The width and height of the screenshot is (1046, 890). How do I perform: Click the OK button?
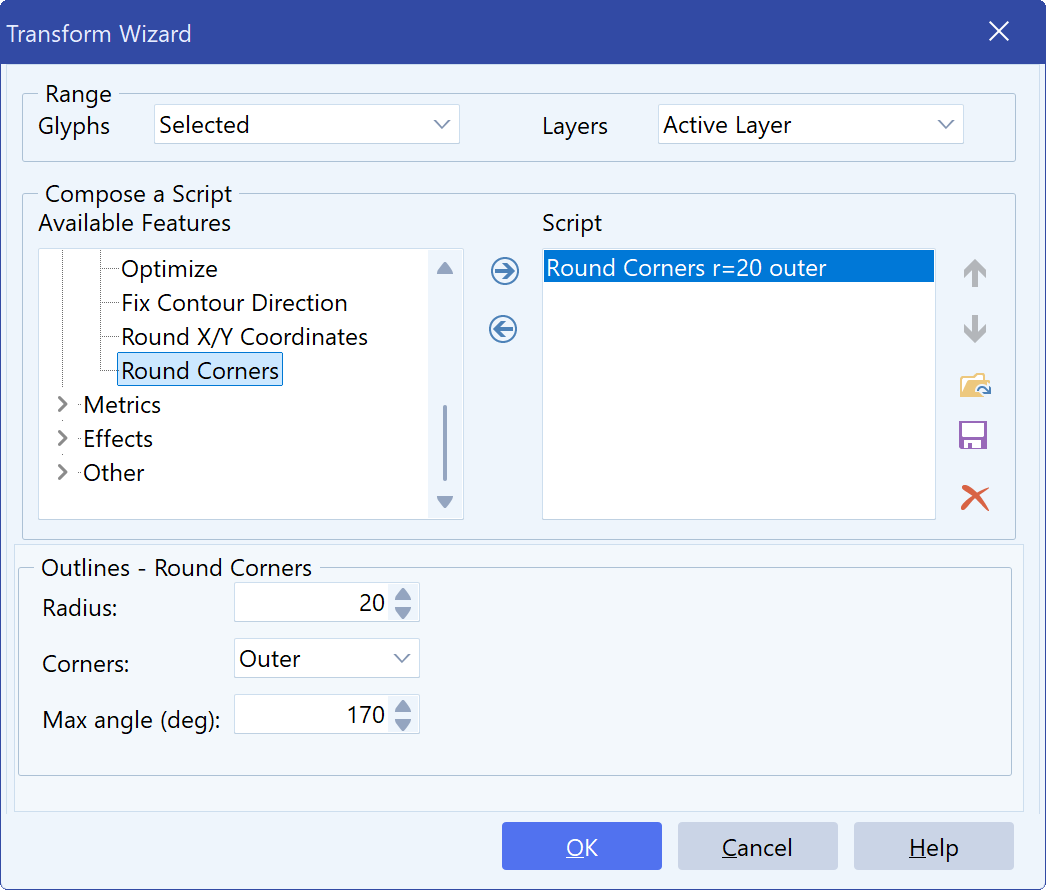point(582,846)
